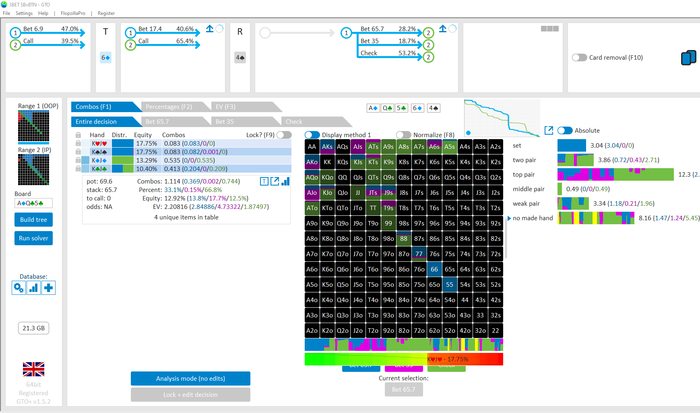Screen dimensions: 700x413
Task: Click the Run solver button
Action: click(33, 238)
